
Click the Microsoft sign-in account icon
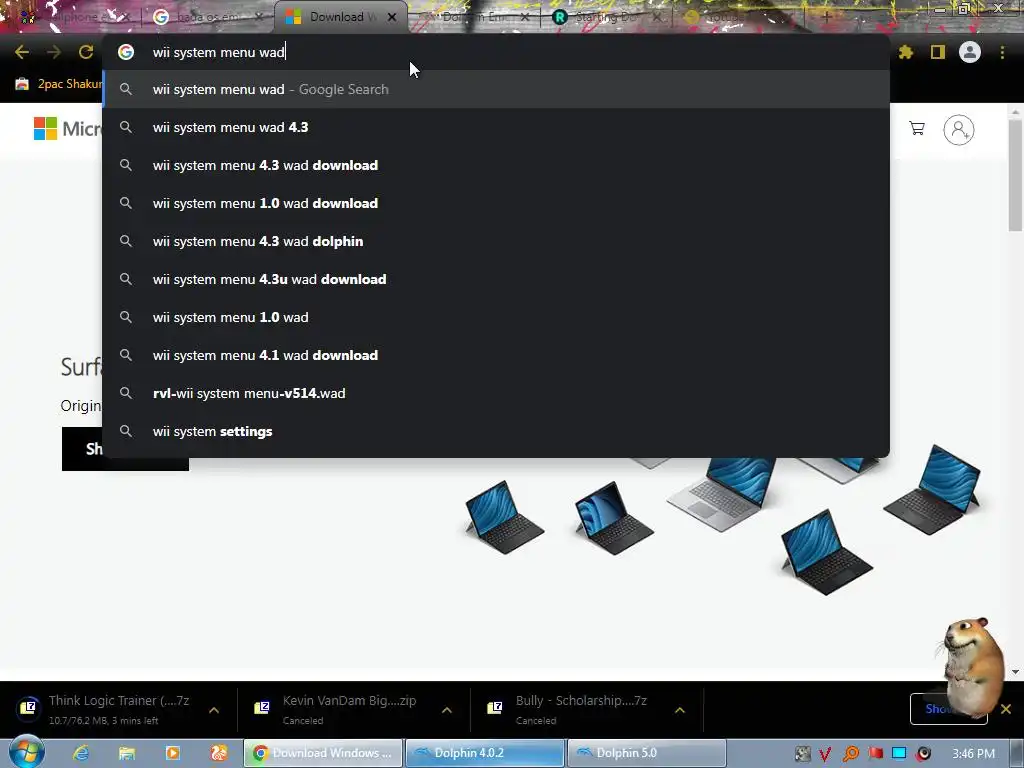(x=959, y=129)
